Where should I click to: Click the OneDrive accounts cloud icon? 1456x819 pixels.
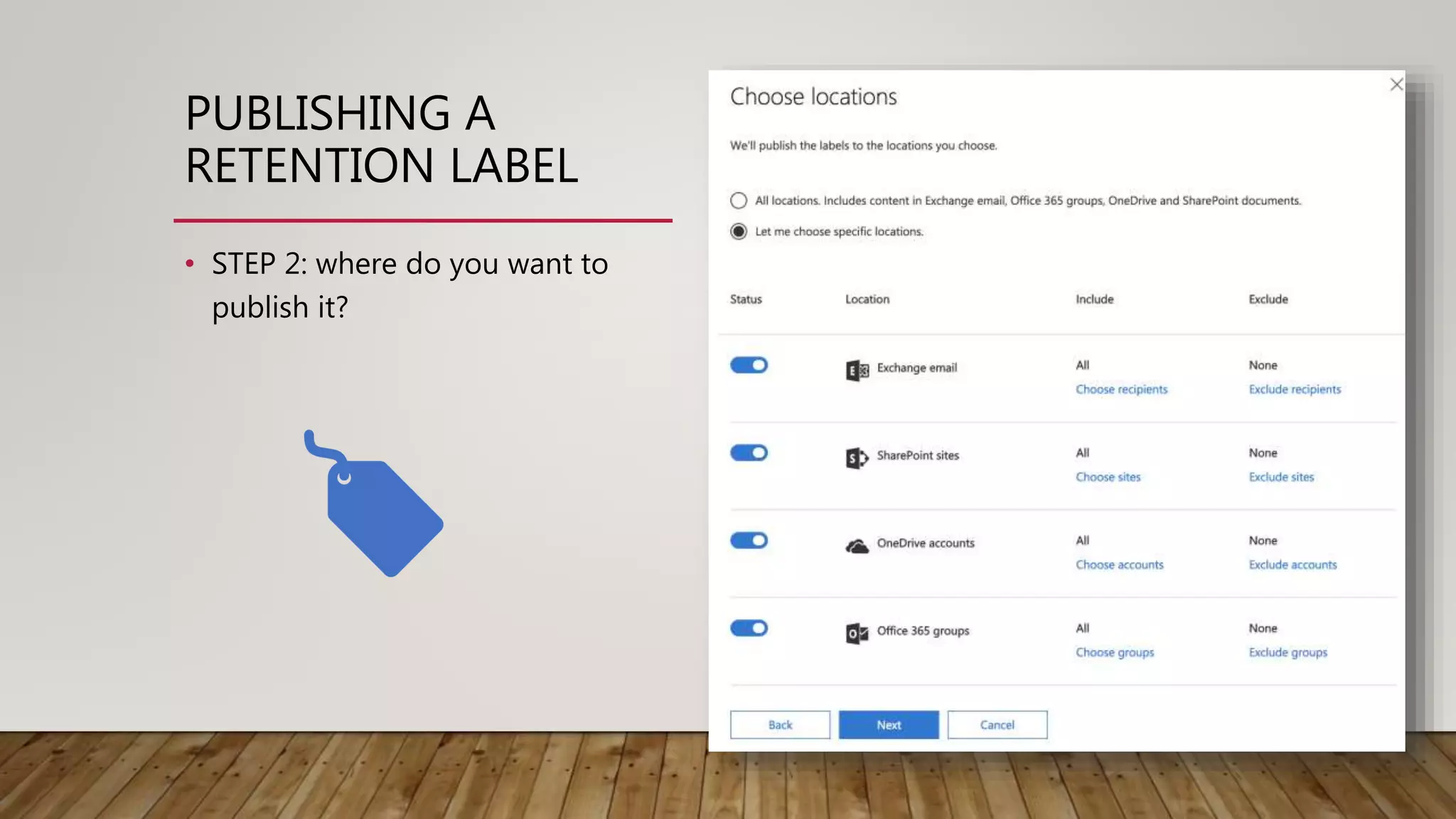tap(857, 546)
